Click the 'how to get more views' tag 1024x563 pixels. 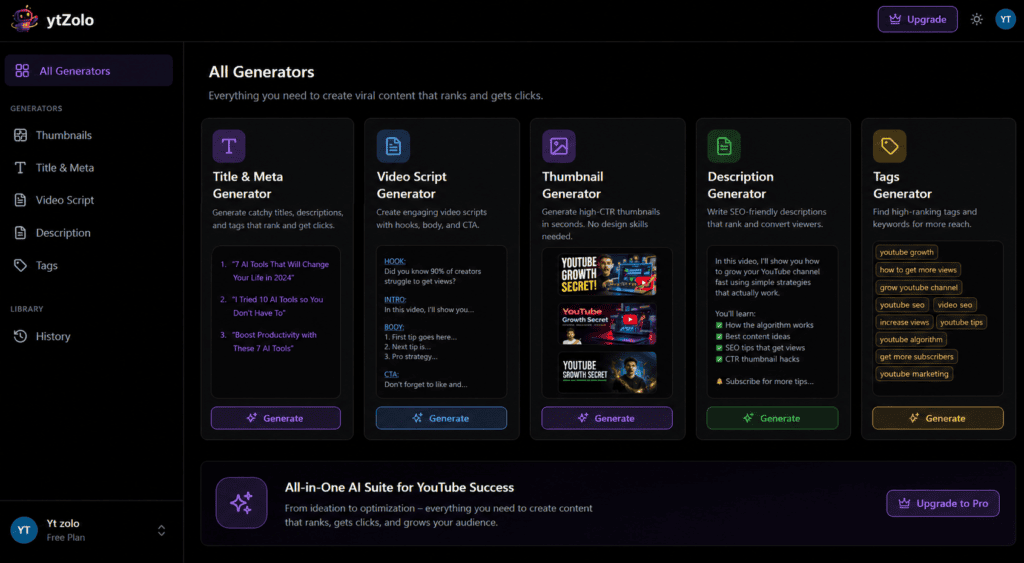click(x=918, y=270)
